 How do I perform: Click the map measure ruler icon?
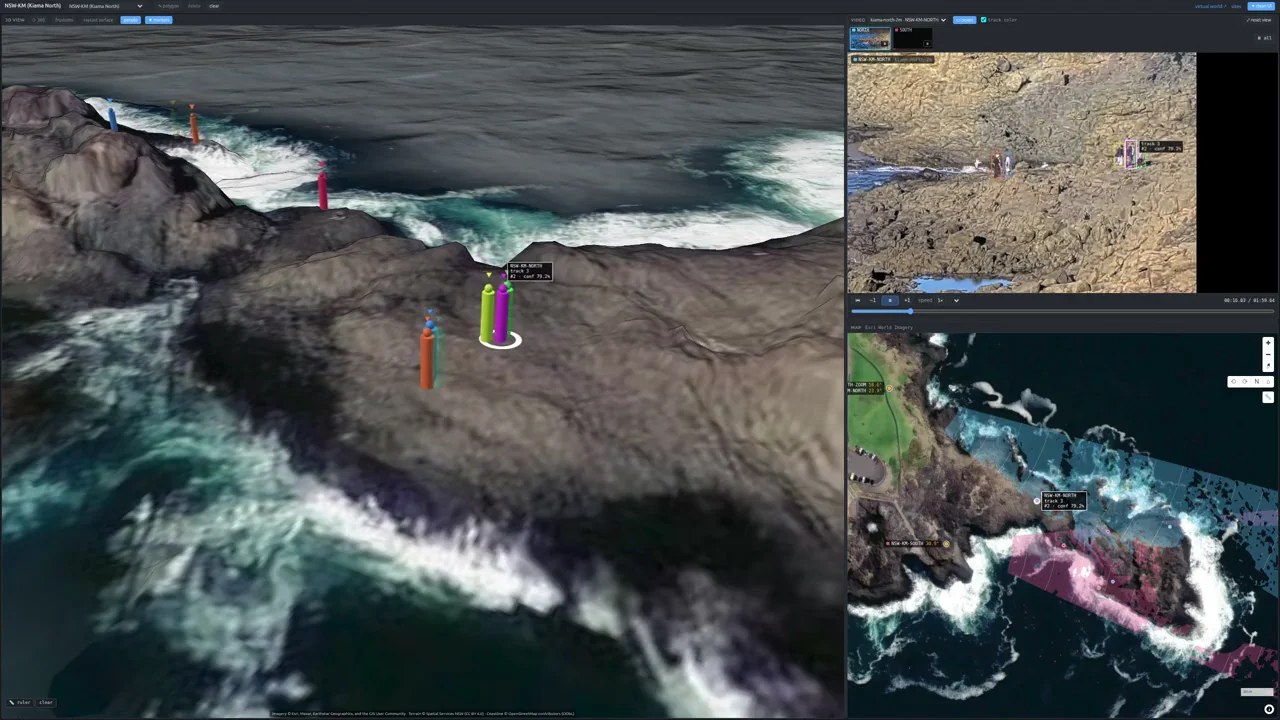[1268, 397]
